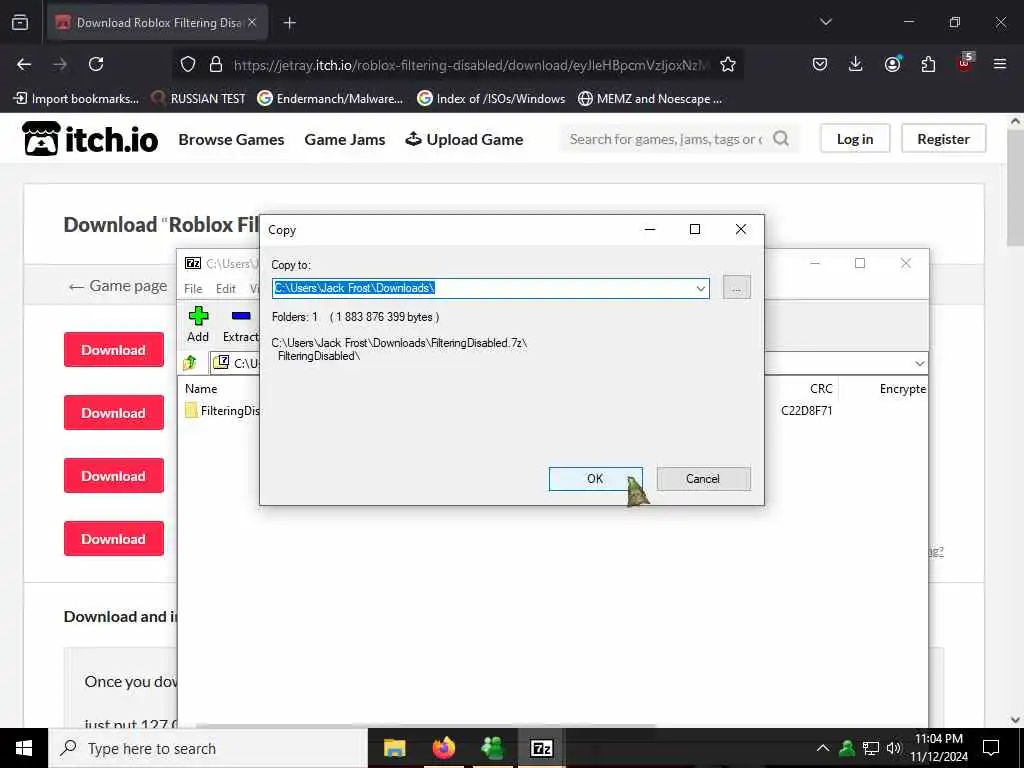The width and height of the screenshot is (1024, 768).
Task: Click the Firefox account icon
Action: pos(892,64)
